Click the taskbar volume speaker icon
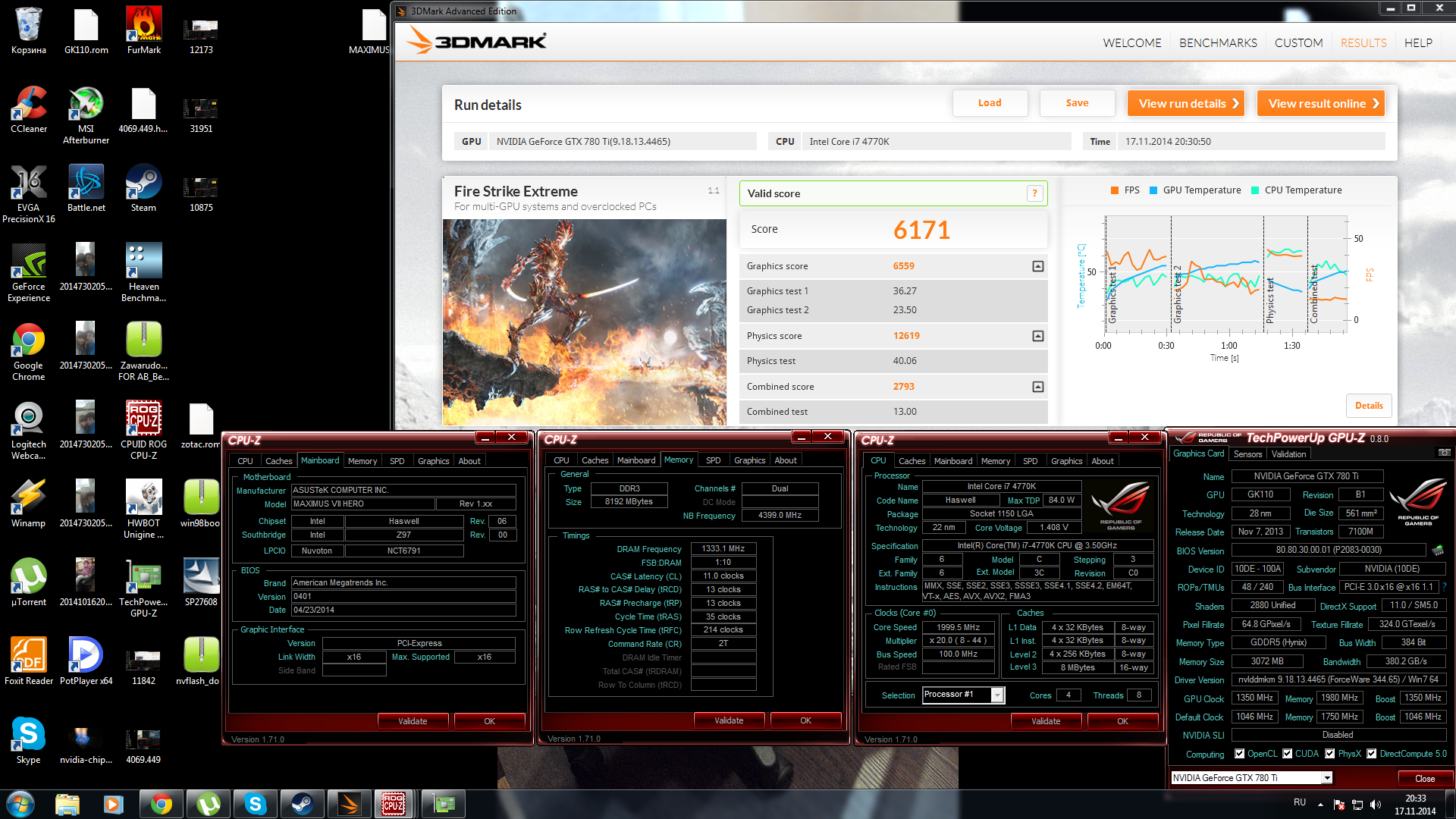Image resolution: width=1456 pixels, height=819 pixels. [x=1376, y=805]
